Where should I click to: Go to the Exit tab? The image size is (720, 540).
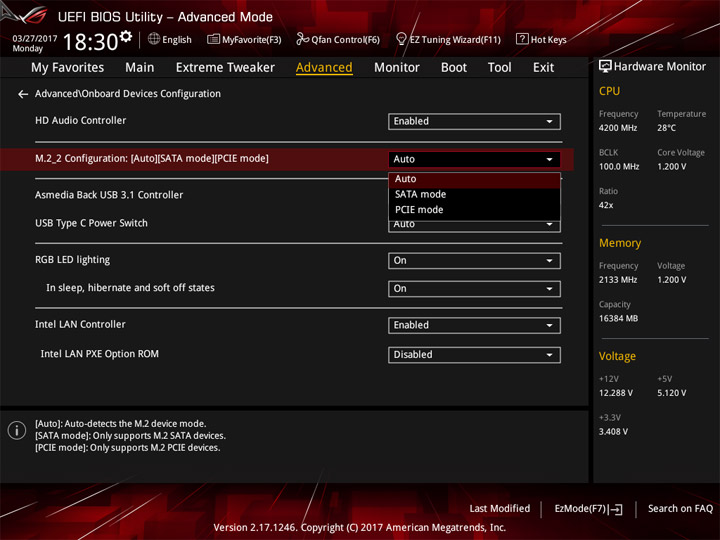543,68
